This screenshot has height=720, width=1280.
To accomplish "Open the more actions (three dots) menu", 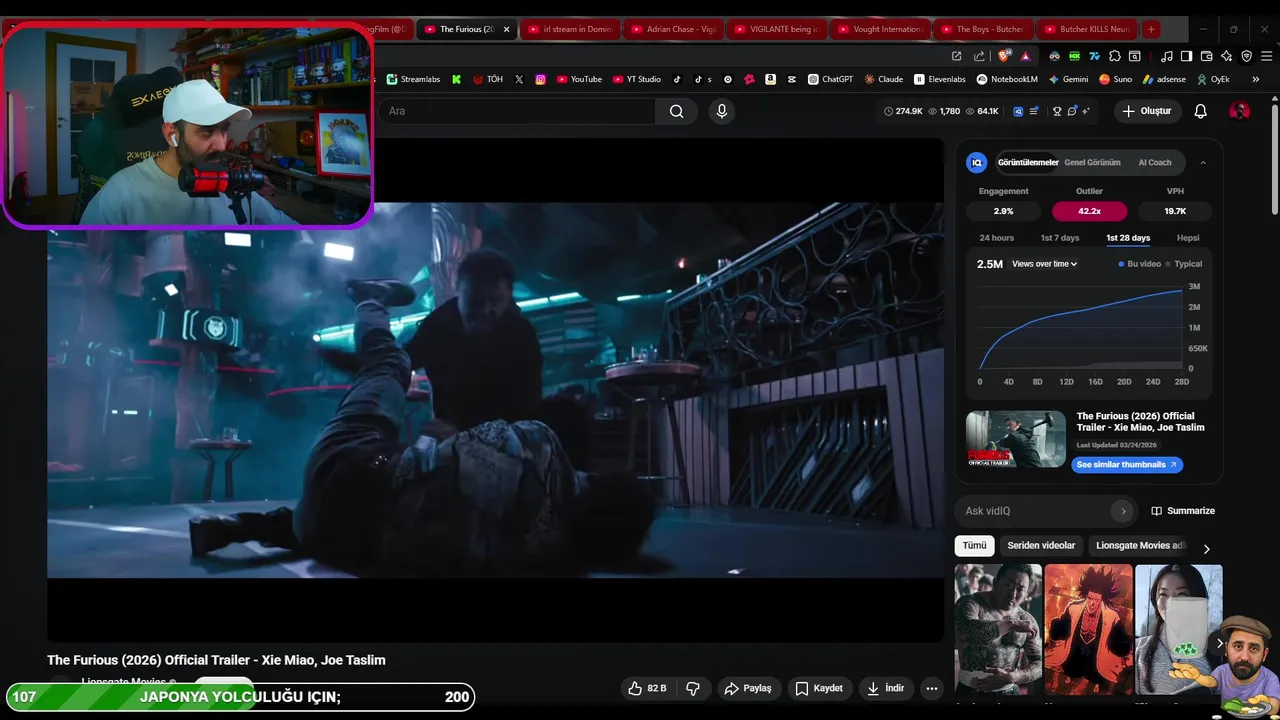I will click(931, 688).
